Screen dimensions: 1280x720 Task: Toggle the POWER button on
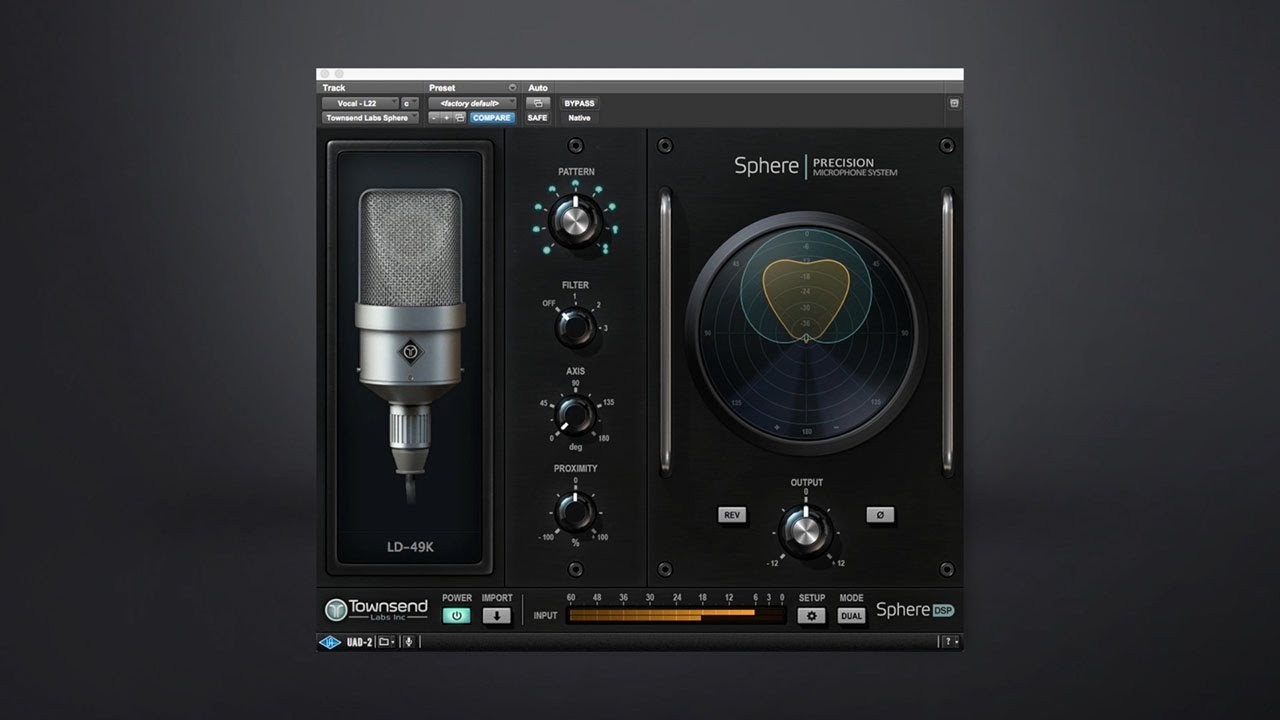(457, 616)
